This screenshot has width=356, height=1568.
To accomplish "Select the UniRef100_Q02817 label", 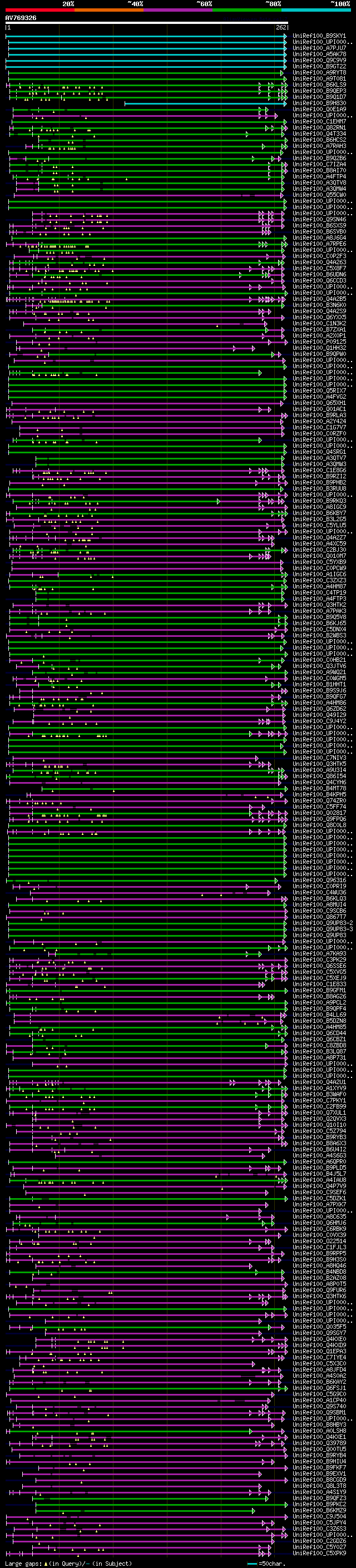I will point(319,813).
